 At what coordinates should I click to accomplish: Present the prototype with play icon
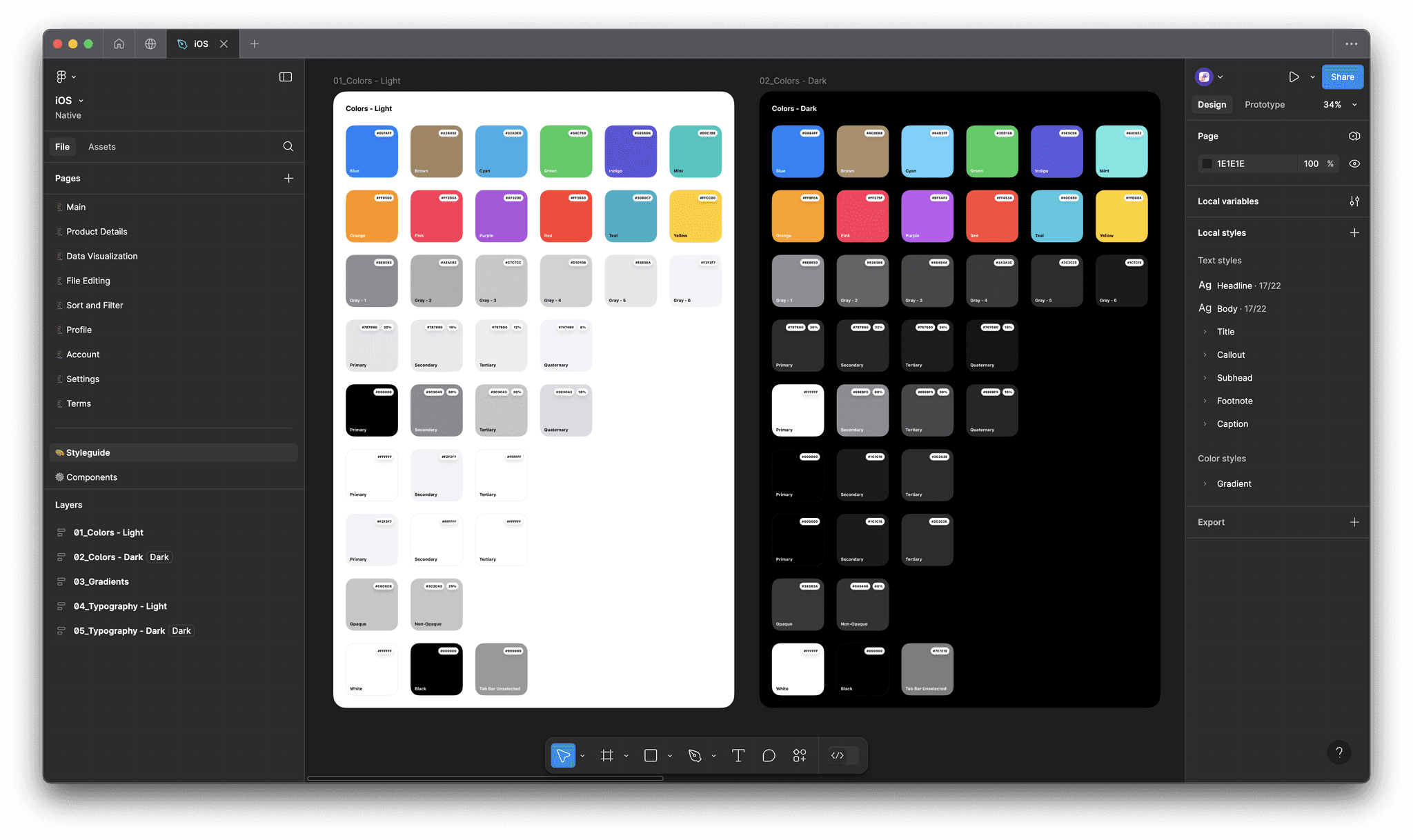(1294, 77)
